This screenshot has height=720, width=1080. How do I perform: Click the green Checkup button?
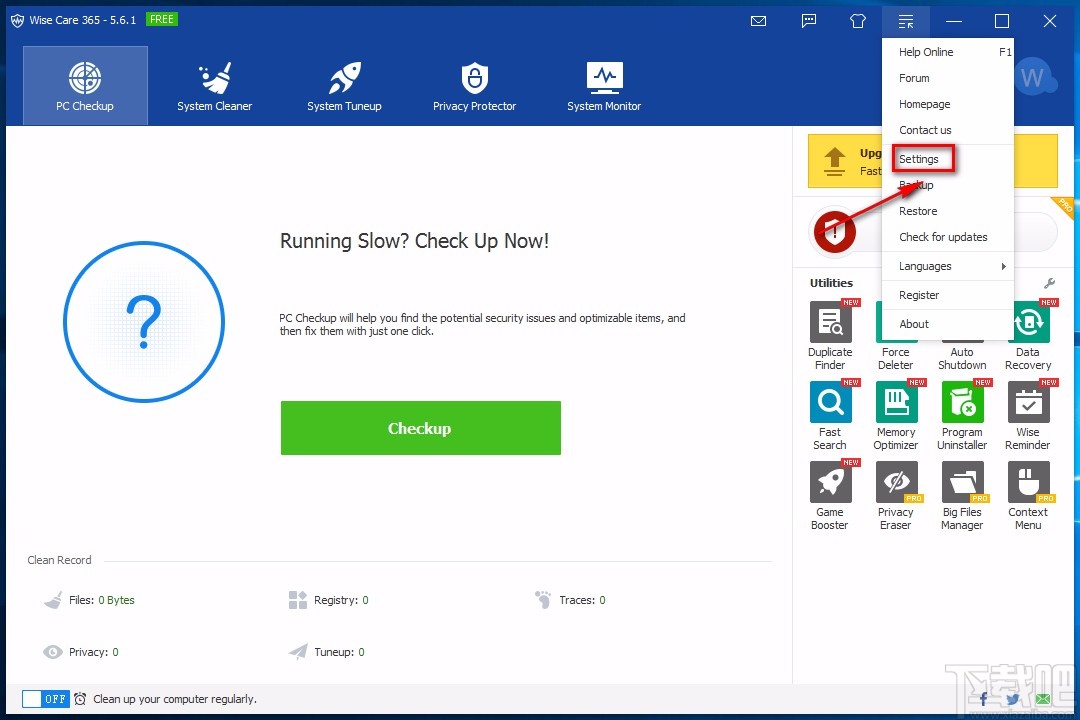[420, 428]
